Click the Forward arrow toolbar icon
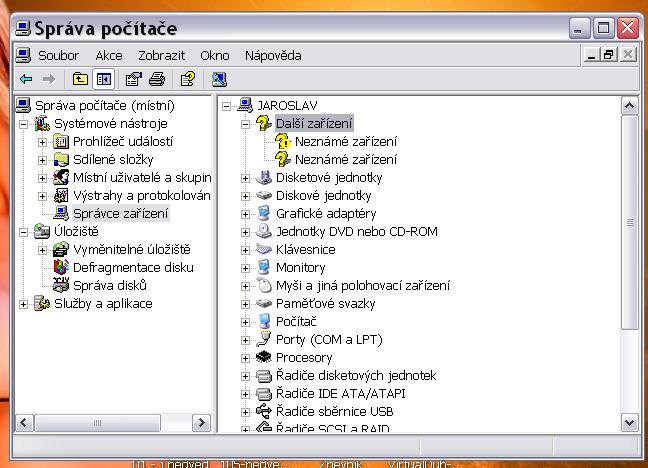 click(49, 79)
